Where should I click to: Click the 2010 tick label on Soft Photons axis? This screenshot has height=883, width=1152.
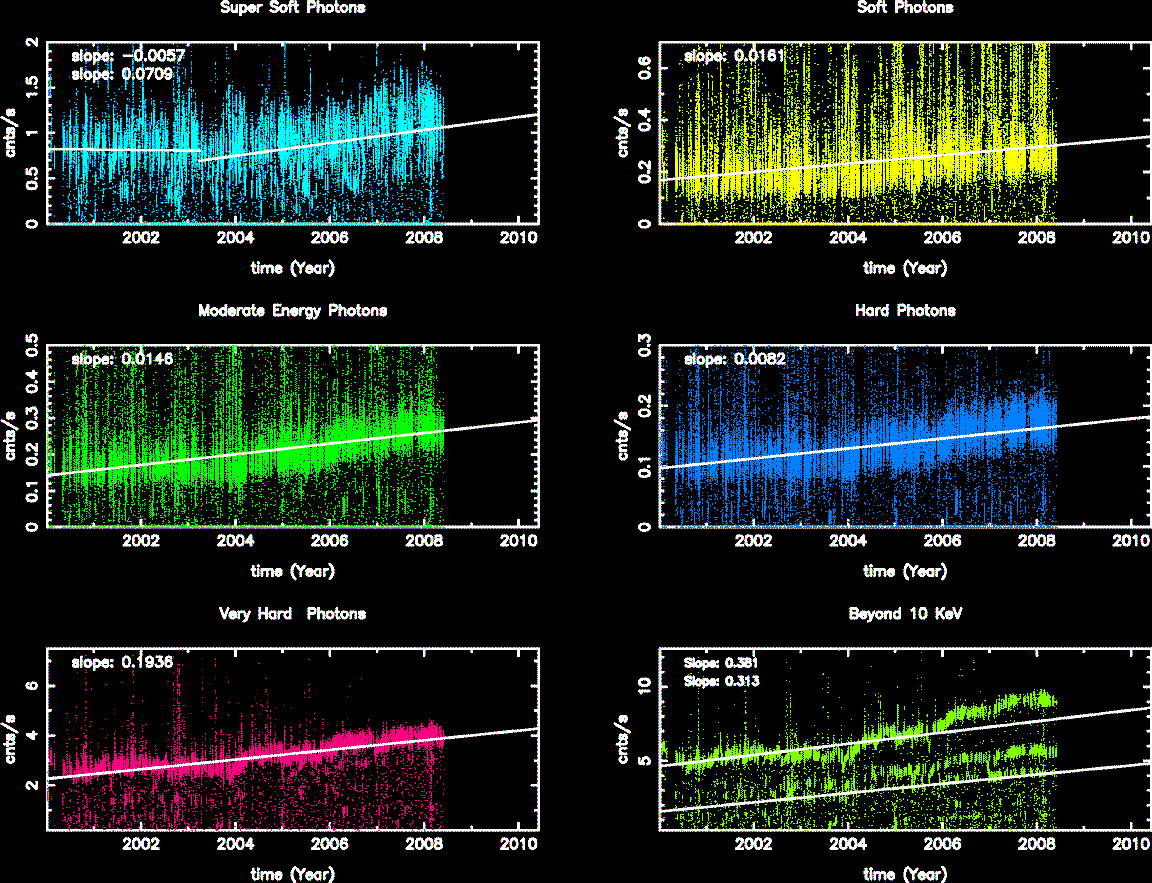tap(1130, 240)
